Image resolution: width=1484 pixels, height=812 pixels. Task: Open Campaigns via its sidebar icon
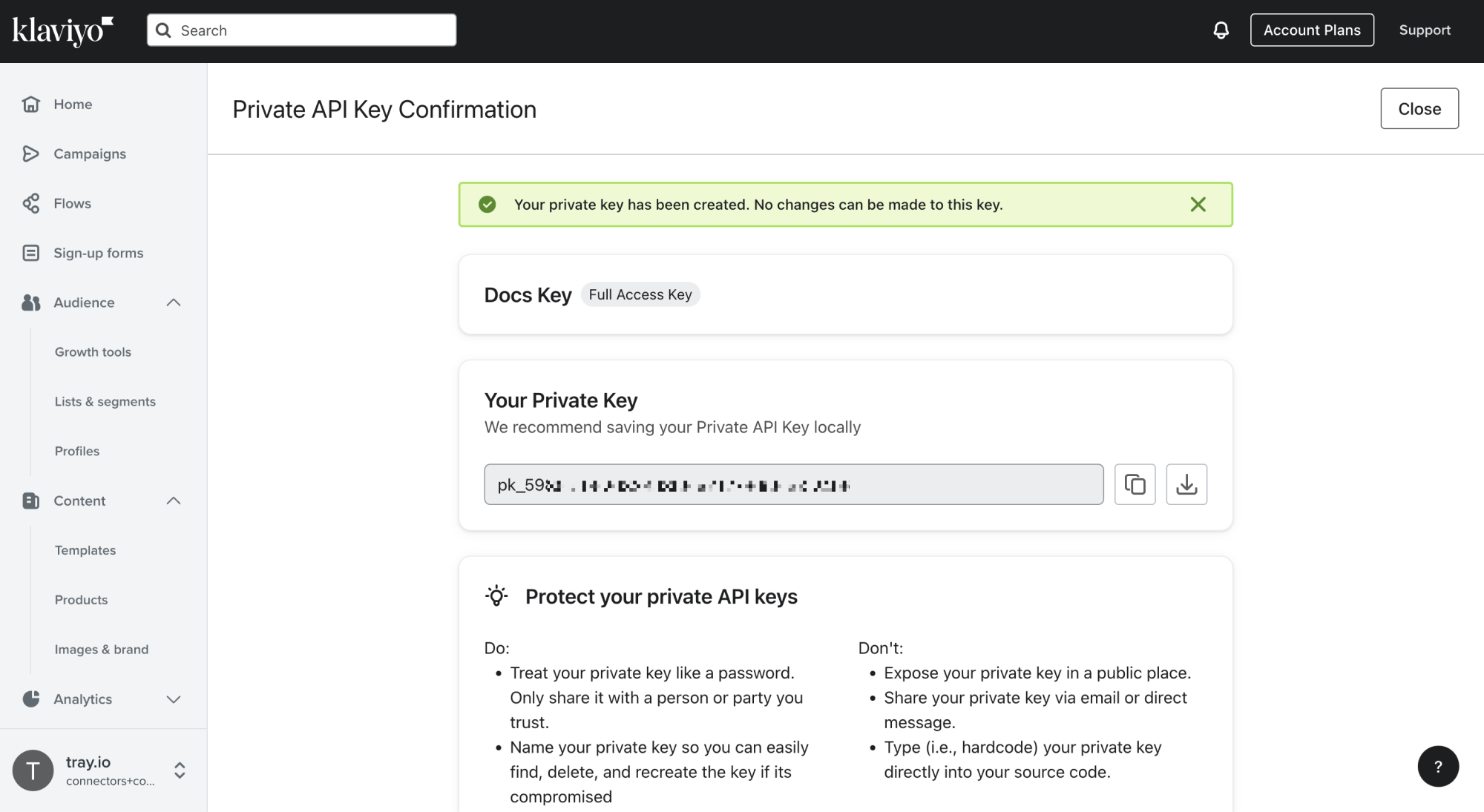(30, 154)
